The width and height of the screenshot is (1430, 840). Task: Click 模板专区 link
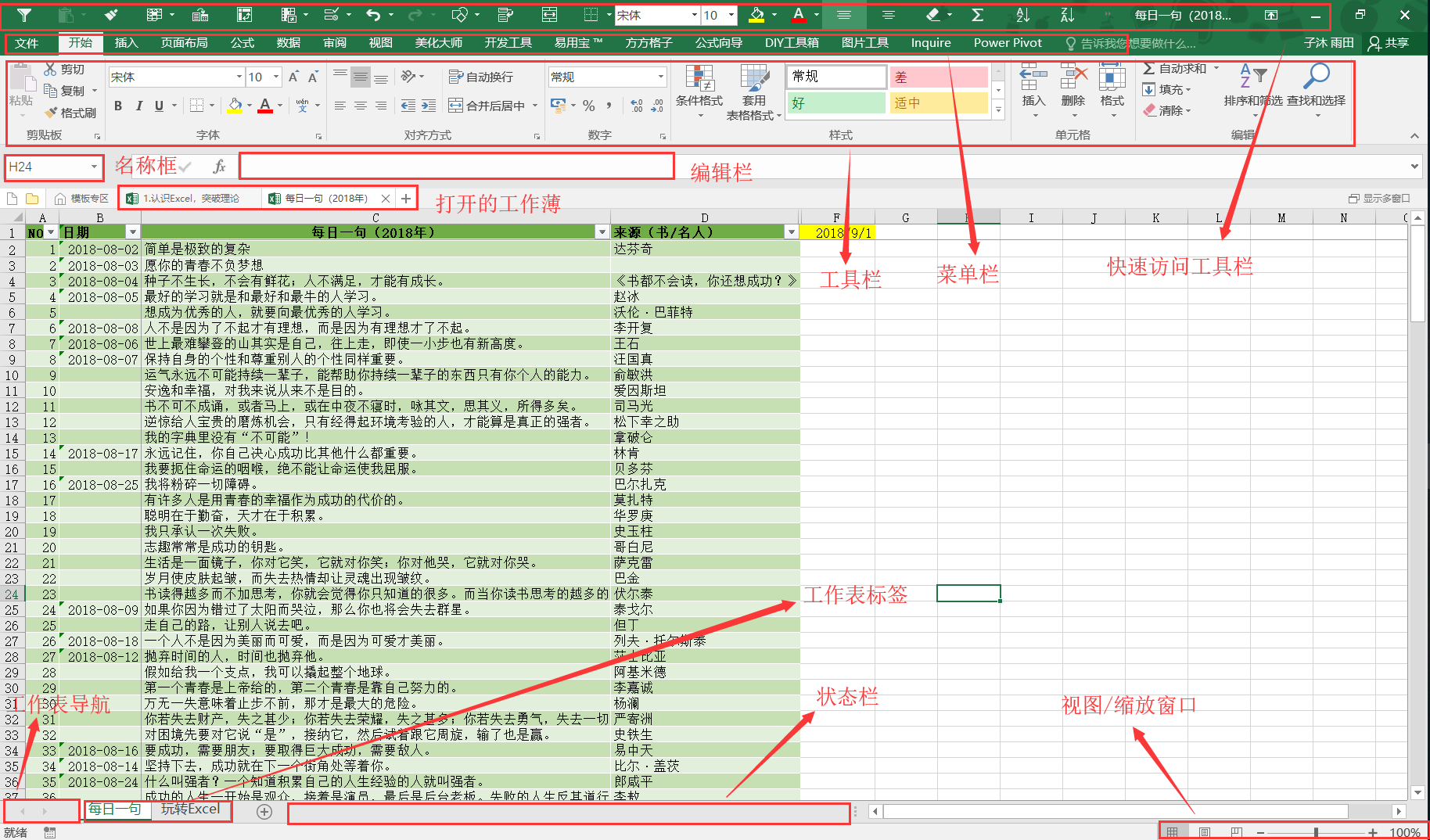(x=82, y=198)
